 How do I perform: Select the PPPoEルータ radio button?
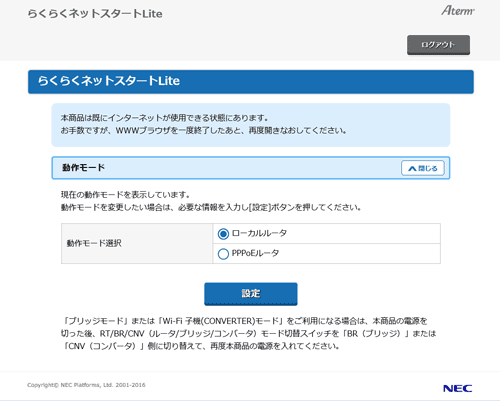click(x=223, y=254)
